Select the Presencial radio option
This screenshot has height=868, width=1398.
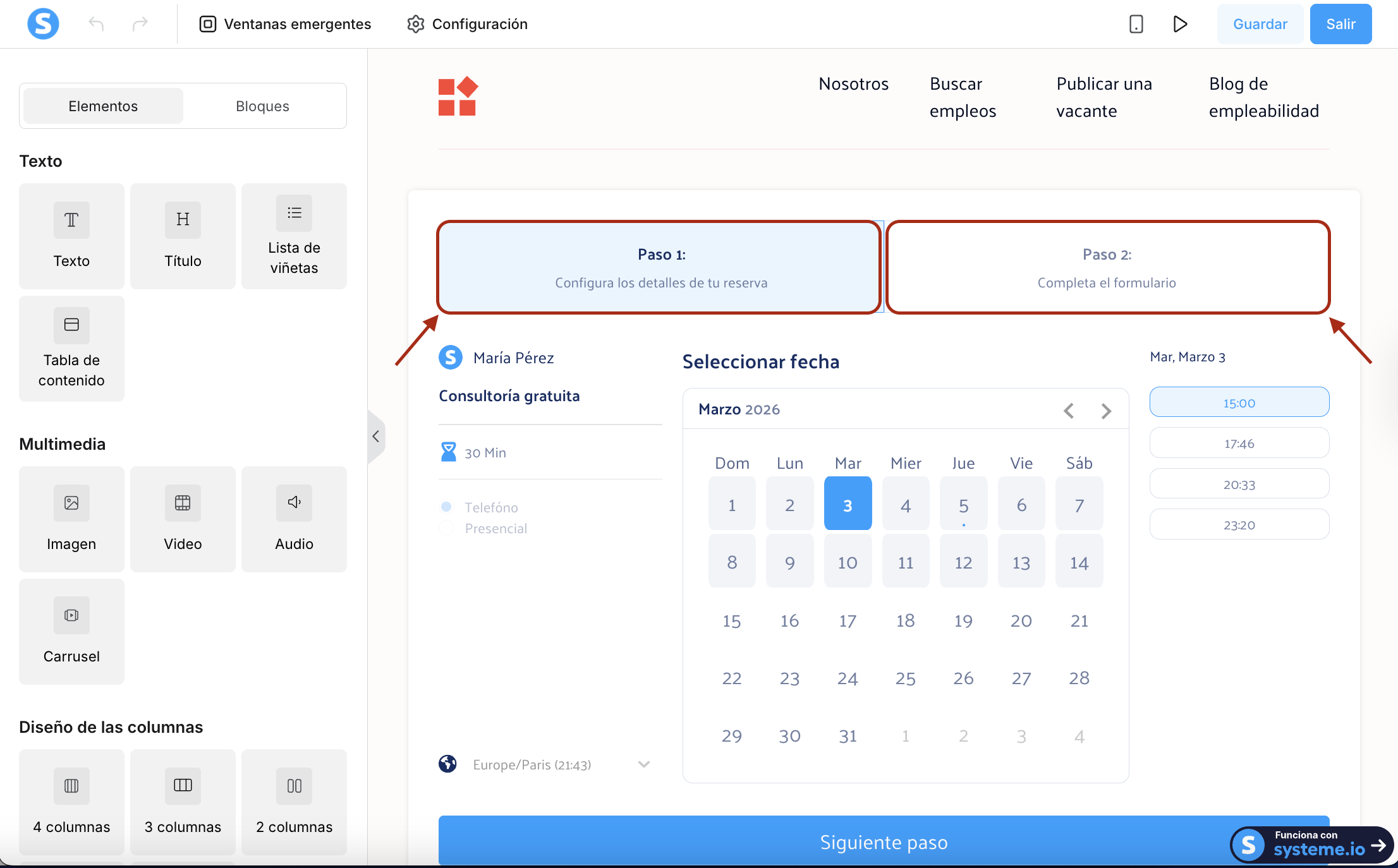click(x=446, y=528)
